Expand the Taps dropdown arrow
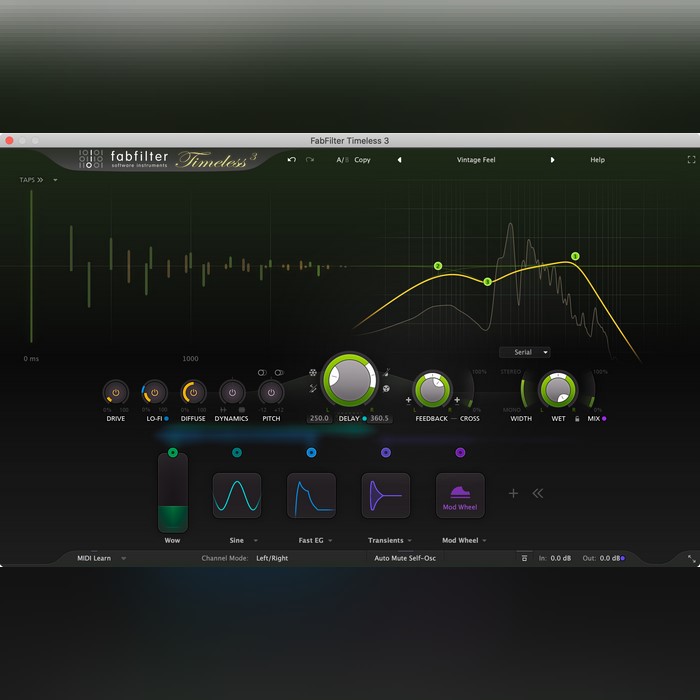Viewport: 700px width, 700px height. click(56, 181)
